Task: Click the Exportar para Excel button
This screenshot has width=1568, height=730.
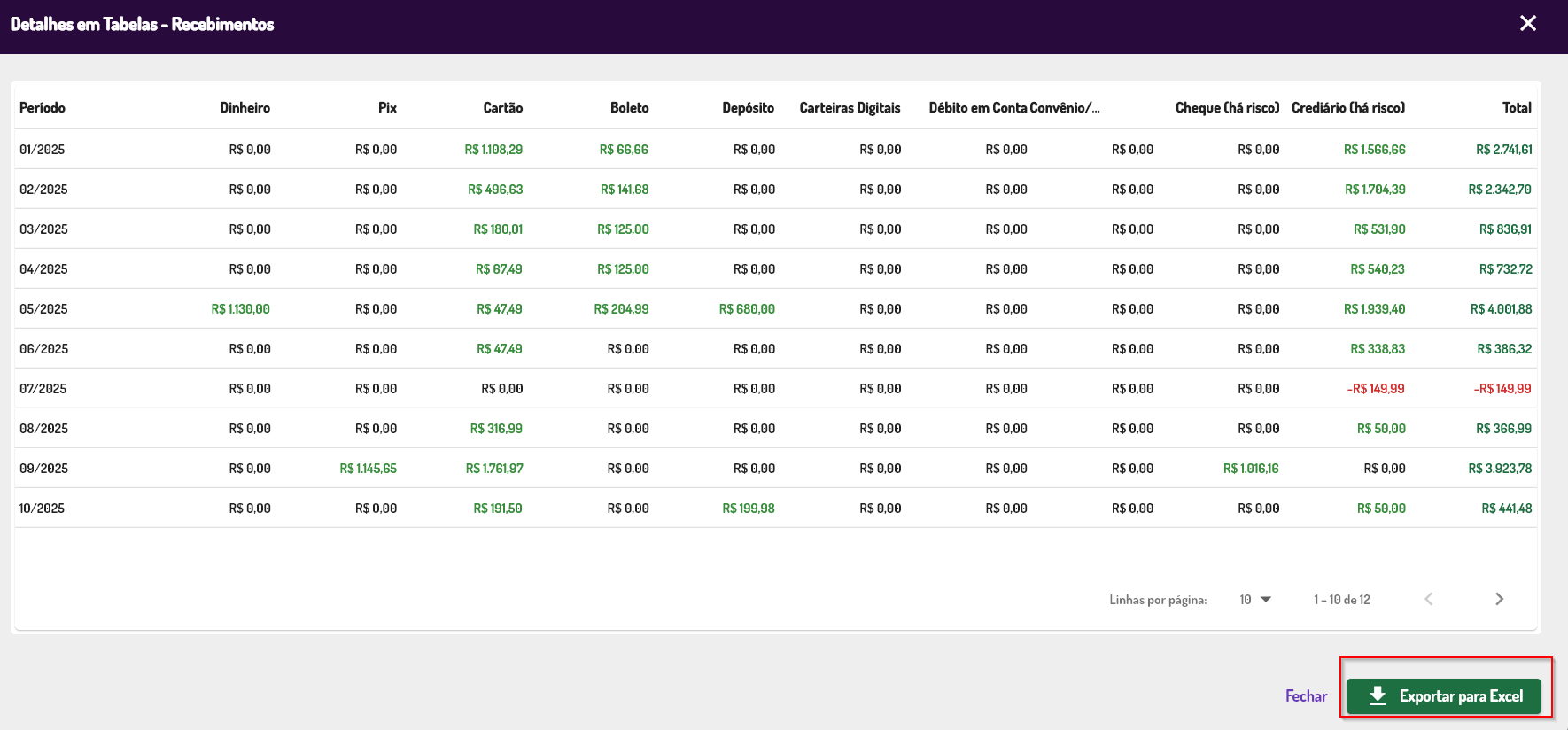Action: (1444, 696)
